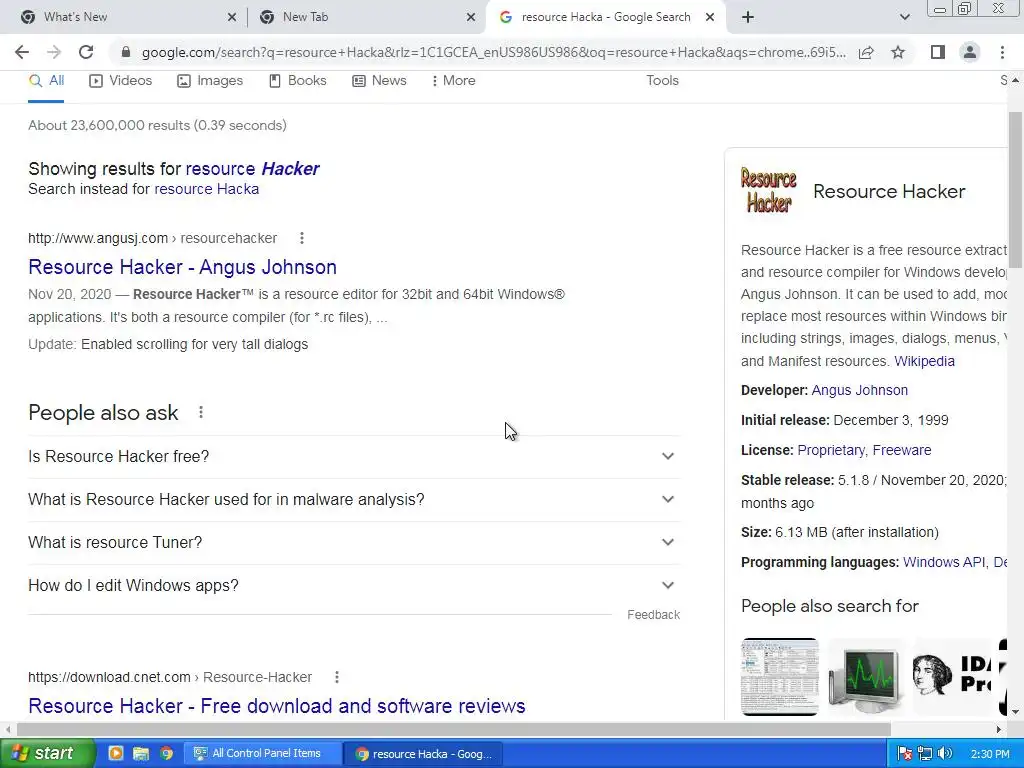Expand the malware analysis question
The height and width of the screenshot is (768, 1024).
click(354, 500)
